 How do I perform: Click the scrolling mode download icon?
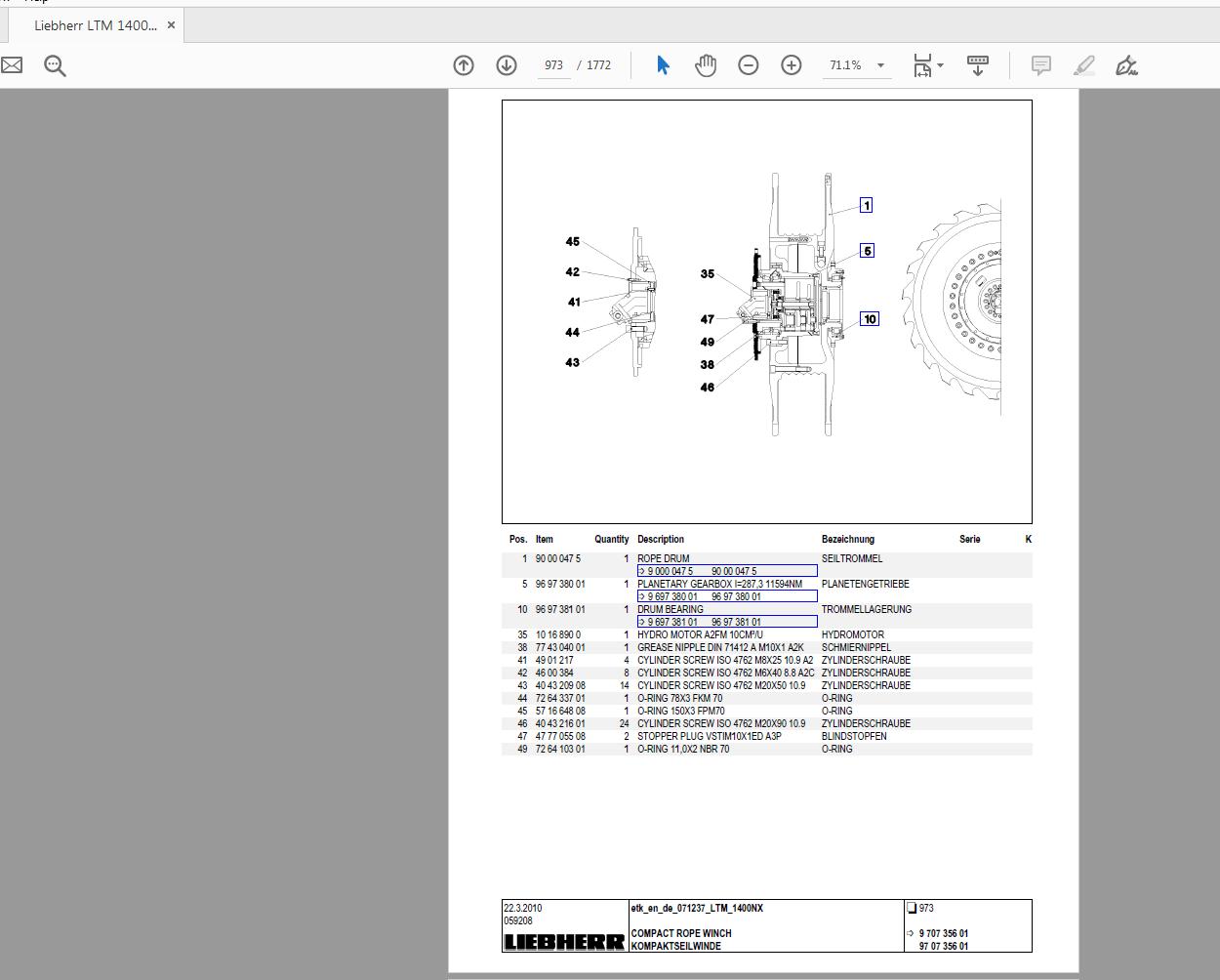pyautogui.click(x=977, y=65)
